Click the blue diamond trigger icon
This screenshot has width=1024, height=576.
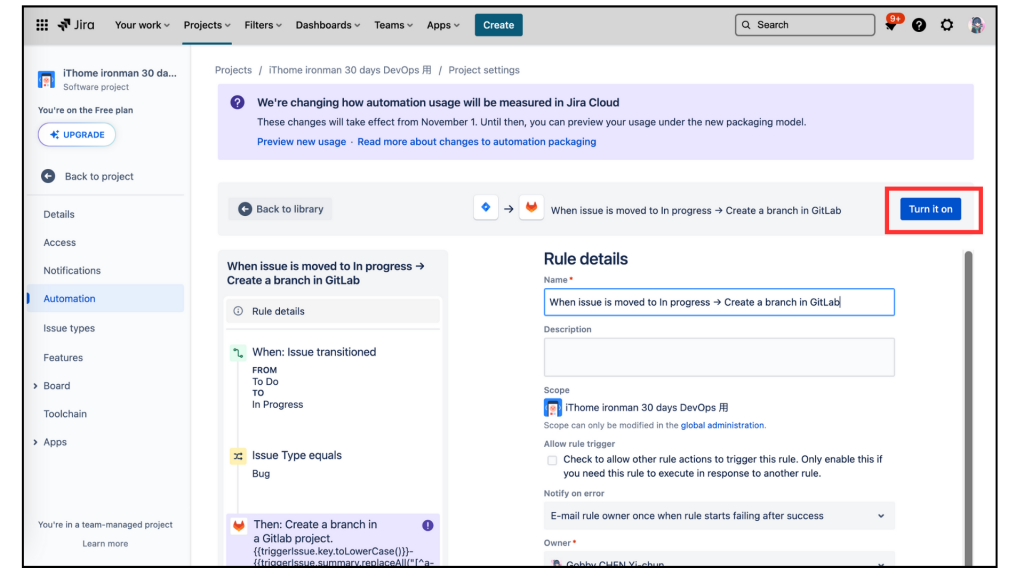(x=485, y=208)
